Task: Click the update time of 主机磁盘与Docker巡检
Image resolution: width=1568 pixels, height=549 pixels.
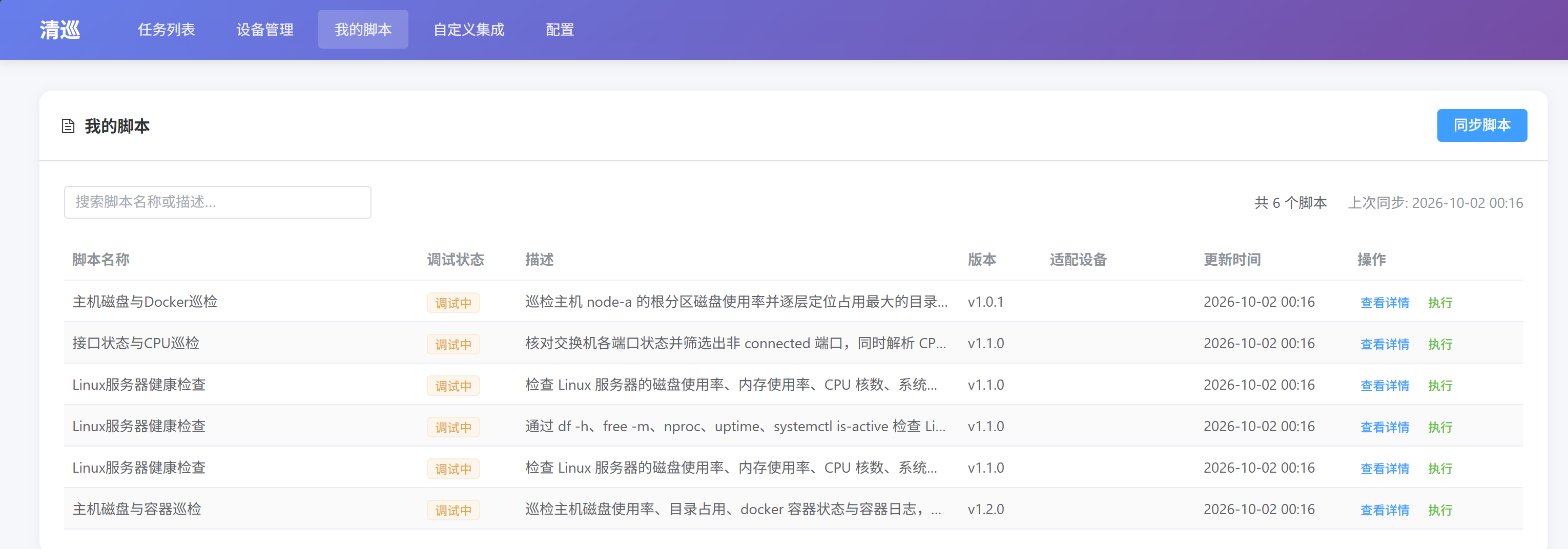Action: coord(1259,301)
